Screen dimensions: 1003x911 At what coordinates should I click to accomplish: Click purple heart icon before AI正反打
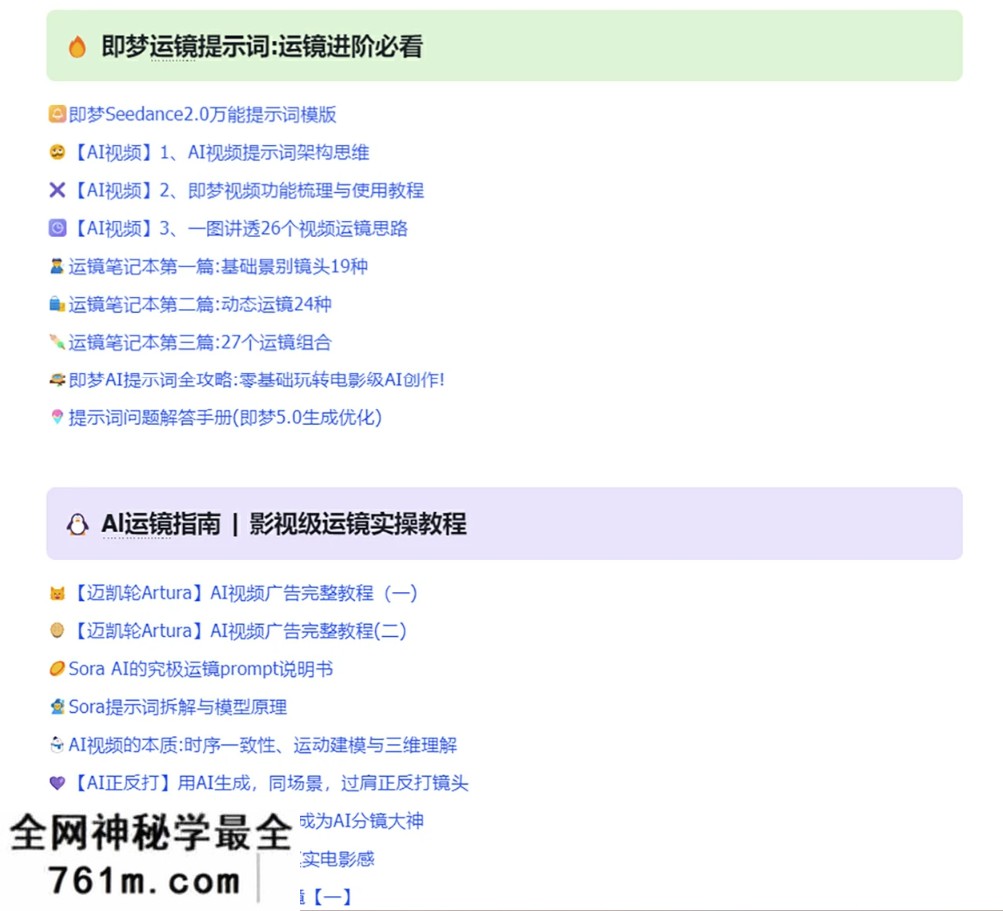tap(58, 783)
